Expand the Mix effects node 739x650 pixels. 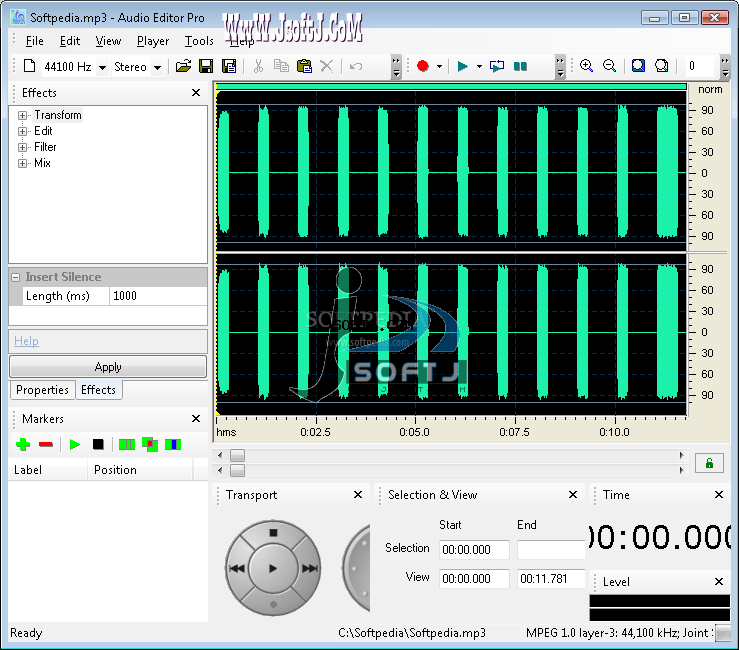click(x=22, y=164)
